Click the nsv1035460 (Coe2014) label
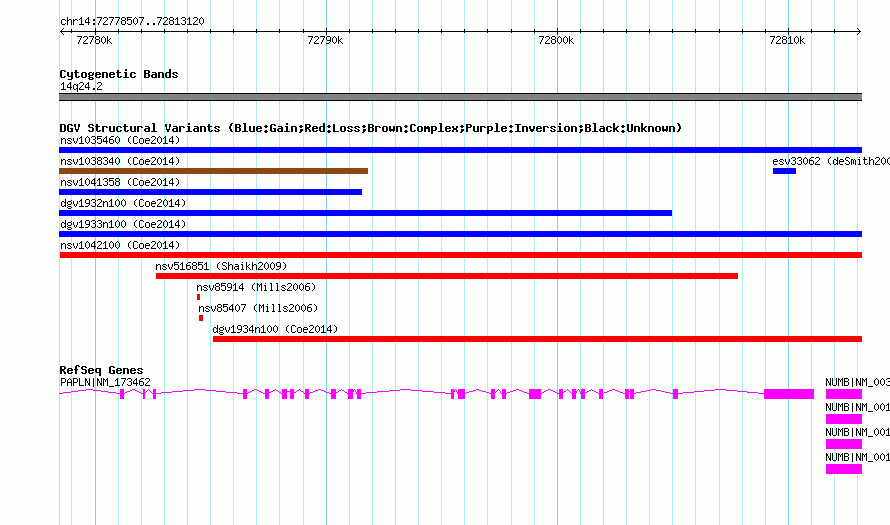The image size is (890, 525). coord(120,140)
